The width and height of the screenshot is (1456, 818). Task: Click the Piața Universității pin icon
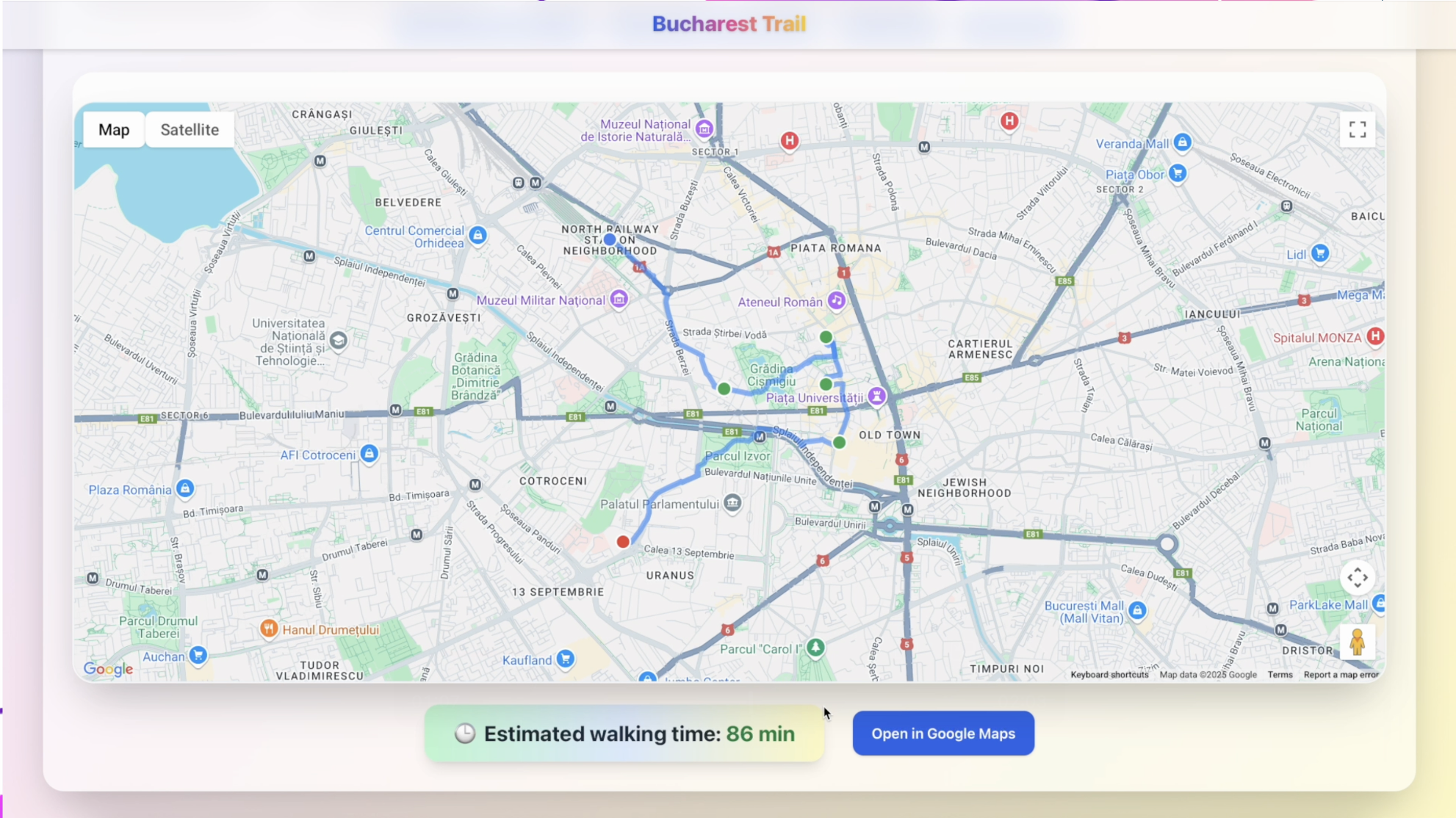[x=876, y=396]
